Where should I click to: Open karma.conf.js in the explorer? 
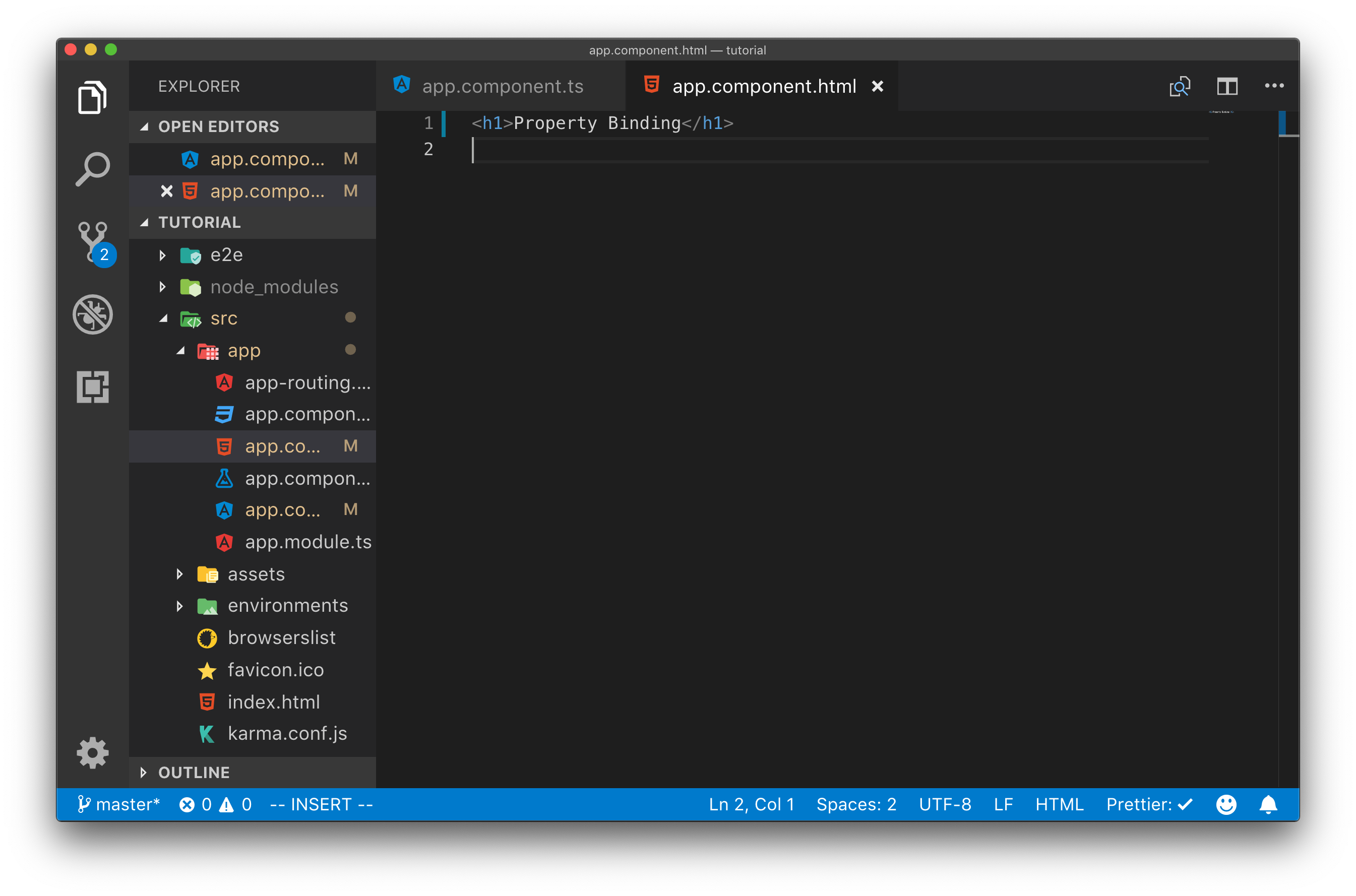click(253, 733)
